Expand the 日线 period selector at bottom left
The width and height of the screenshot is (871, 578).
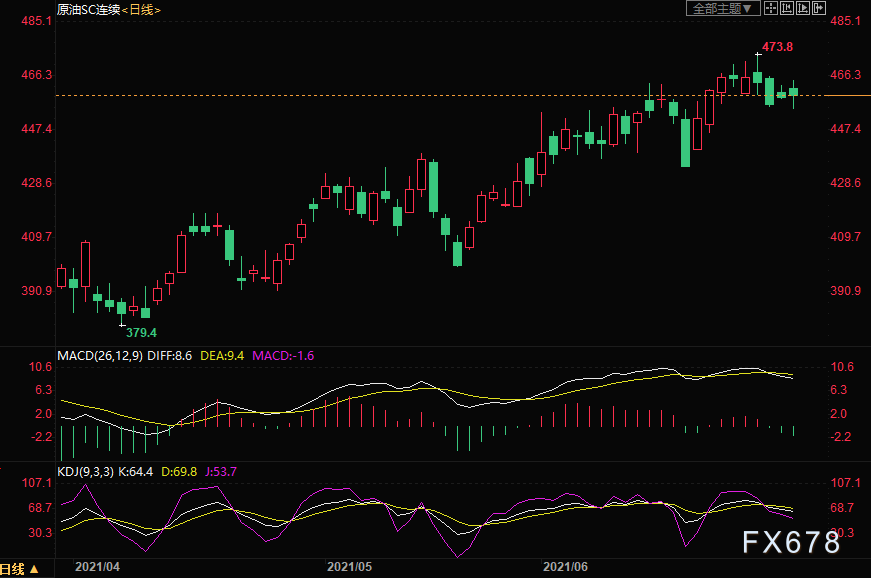pos(20,569)
